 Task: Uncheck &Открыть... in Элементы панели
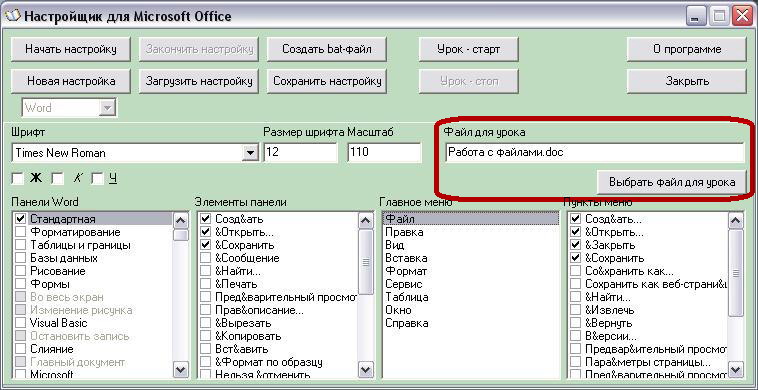click(x=205, y=232)
